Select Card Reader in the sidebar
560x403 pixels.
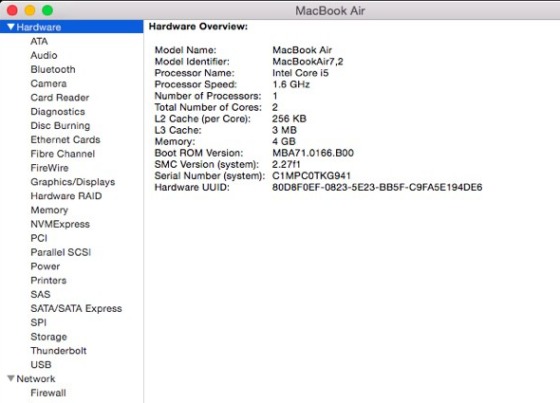[60, 98]
